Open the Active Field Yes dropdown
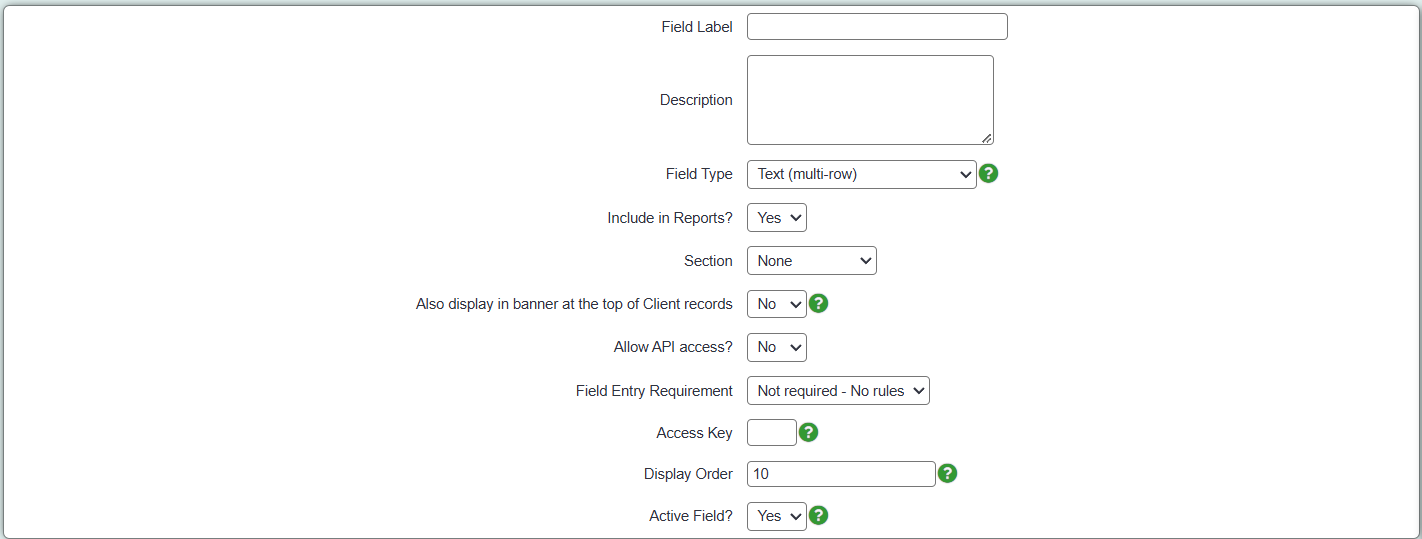Screen dimensions: 1422x539 click(777, 516)
